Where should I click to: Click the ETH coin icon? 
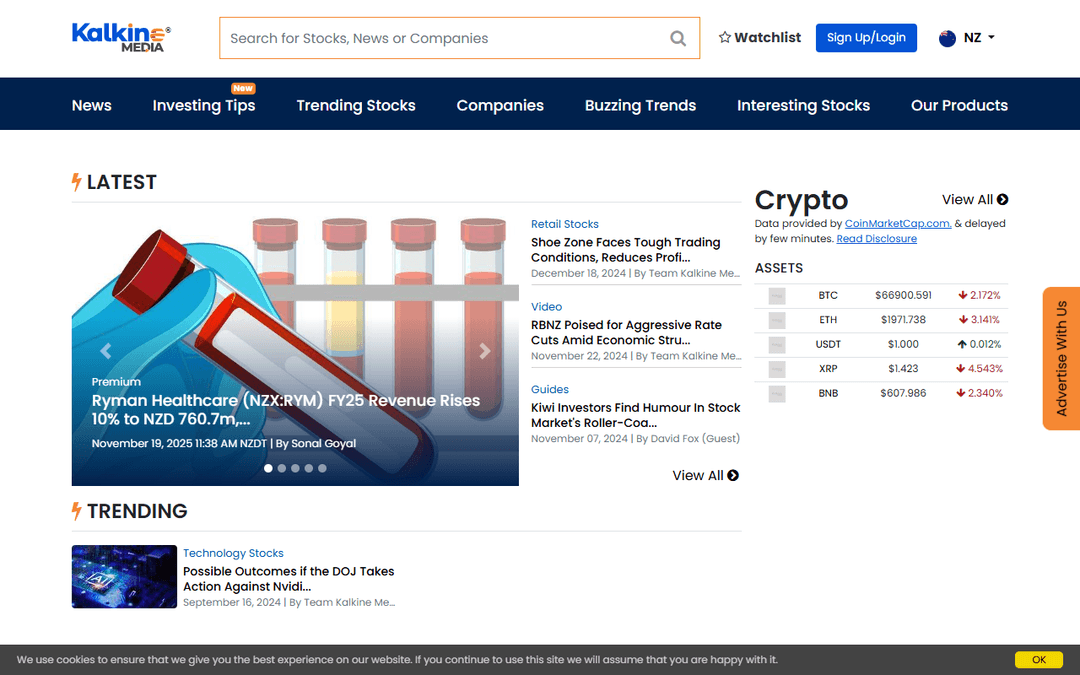[777, 320]
